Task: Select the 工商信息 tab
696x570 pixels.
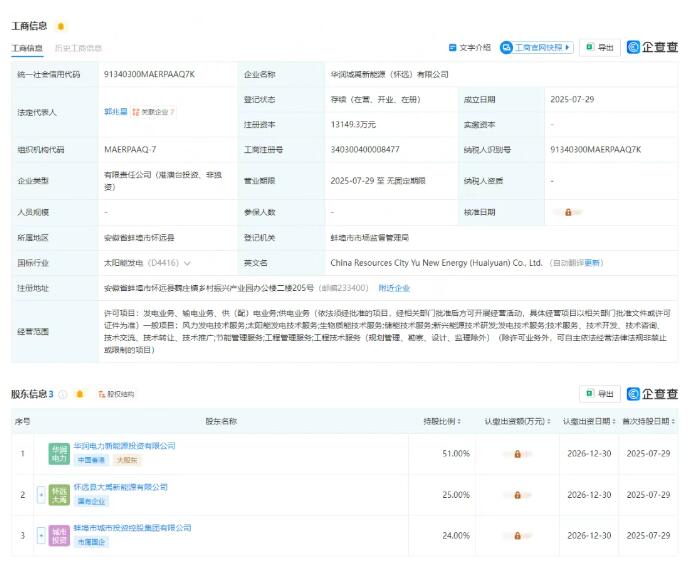Action: coord(27,48)
